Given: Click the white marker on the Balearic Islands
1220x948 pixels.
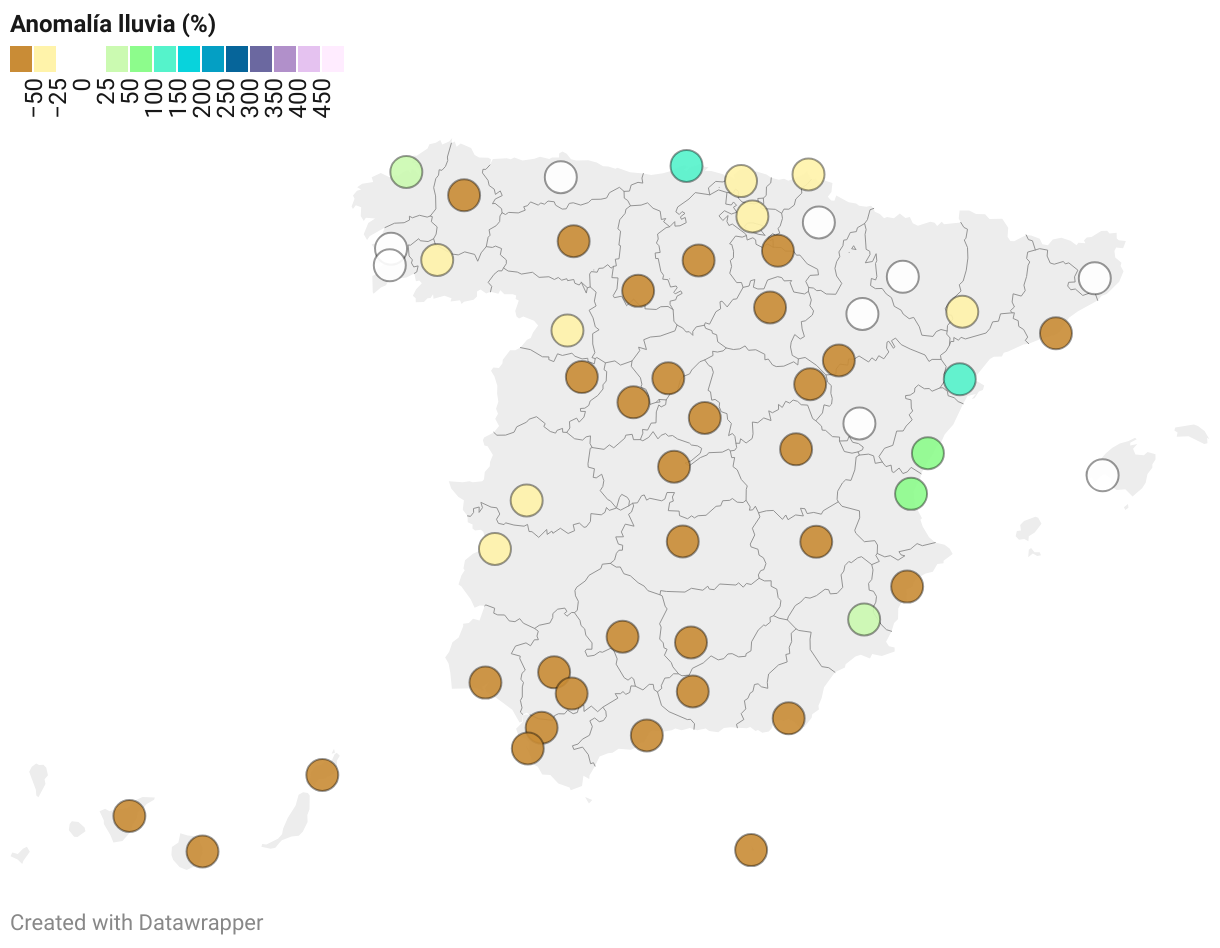Looking at the screenshot, I should click(1102, 475).
